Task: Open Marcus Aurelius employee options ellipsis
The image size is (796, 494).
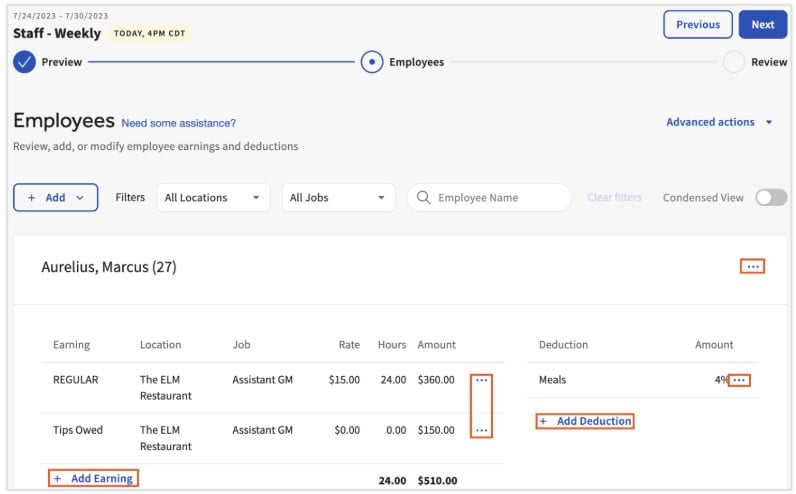Action: [x=752, y=267]
